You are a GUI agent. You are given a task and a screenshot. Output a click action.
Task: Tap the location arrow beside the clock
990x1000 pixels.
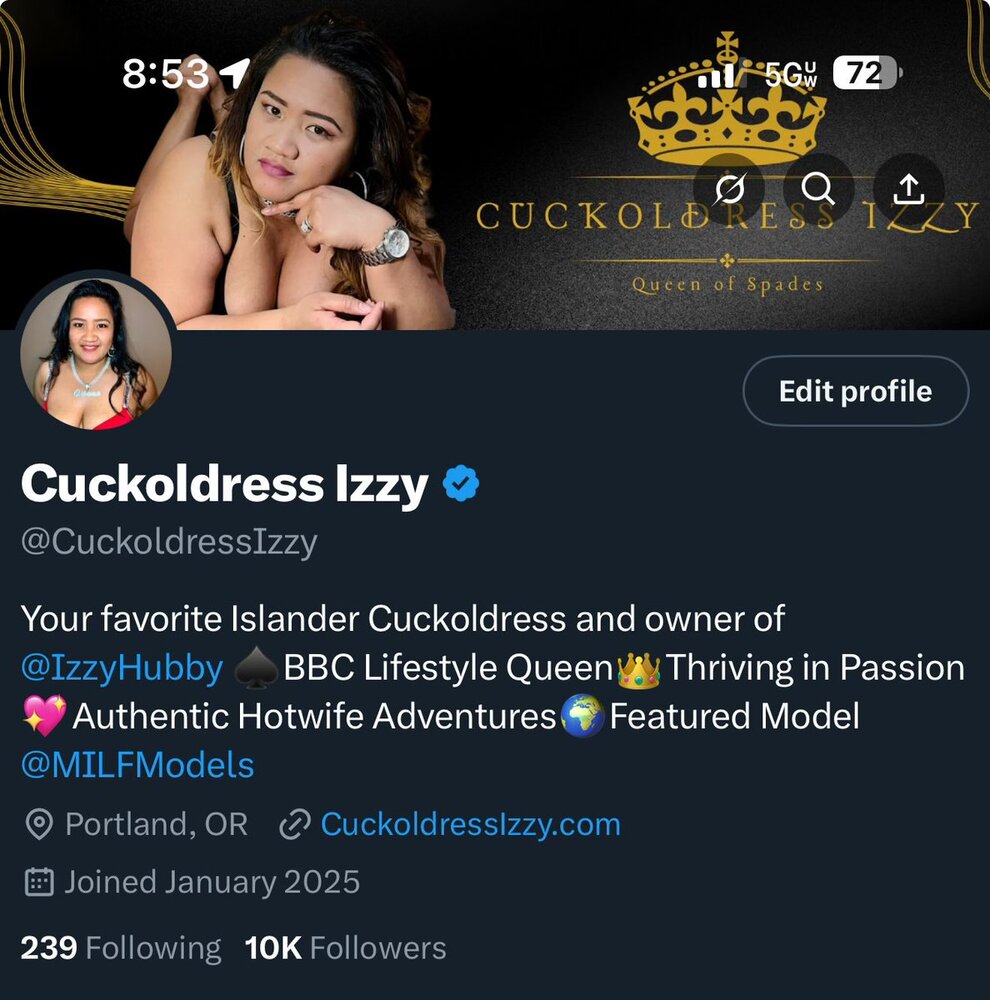point(234,73)
